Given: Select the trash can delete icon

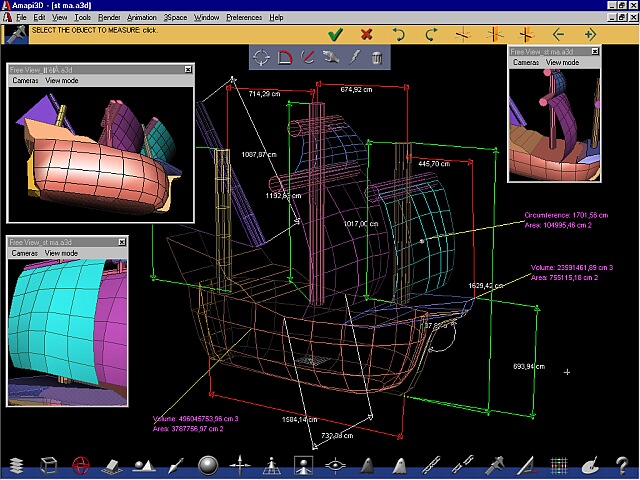Looking at the screenshot, I should click(376, 57).
